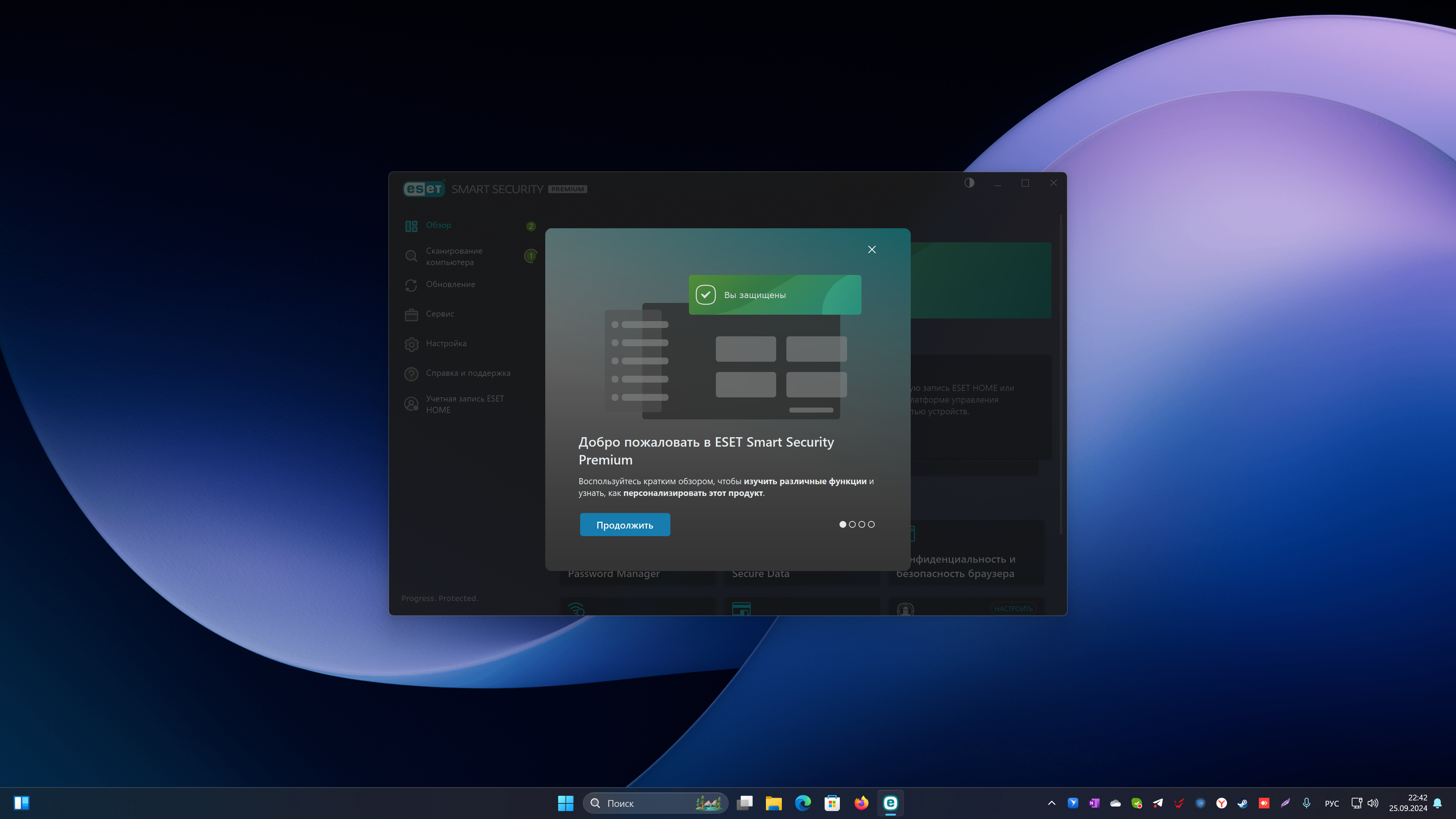Screen dimensions: 1456x819
Task: Click the Вы защищены illustration banner
Action: coord(774,295)
